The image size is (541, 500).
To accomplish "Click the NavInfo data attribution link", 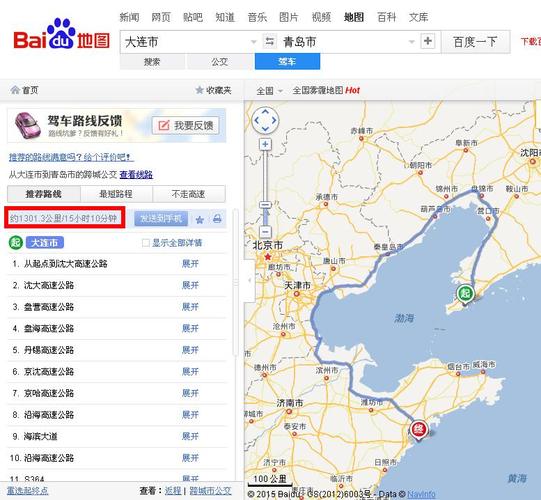I will (421, 494).
